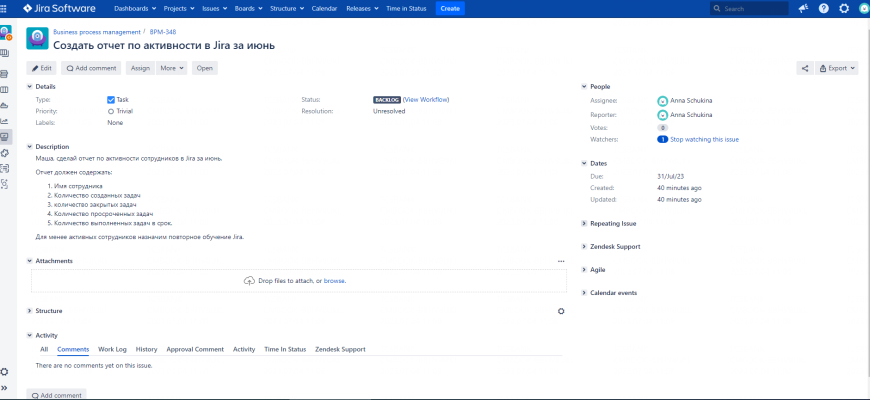Click the blue Create button
Viewport: 870px width, 400px height.
pos(450,8)
